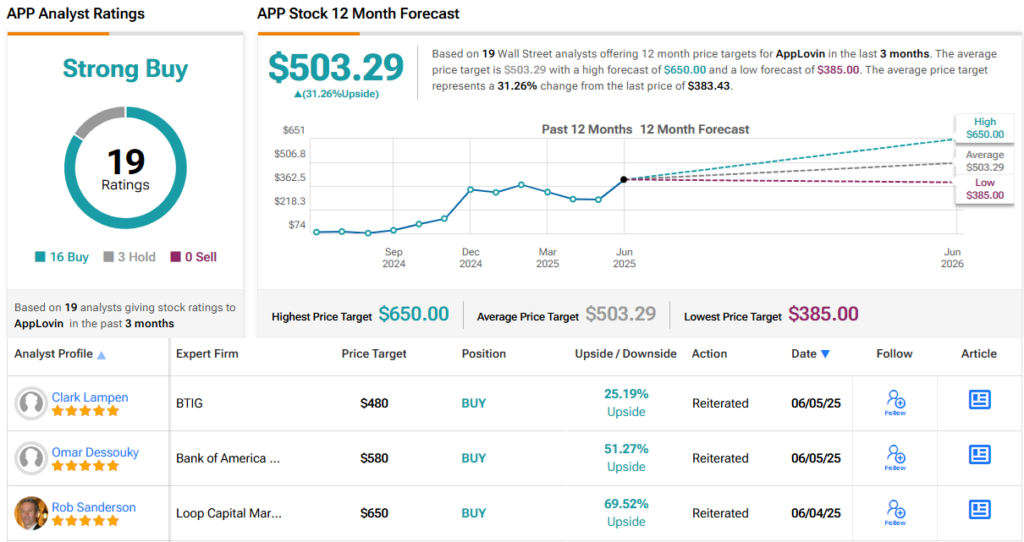Screen dimensions: 1024x542
Task: Click the APP Analyst Ratings section title
Action: [x=76, y=13]
